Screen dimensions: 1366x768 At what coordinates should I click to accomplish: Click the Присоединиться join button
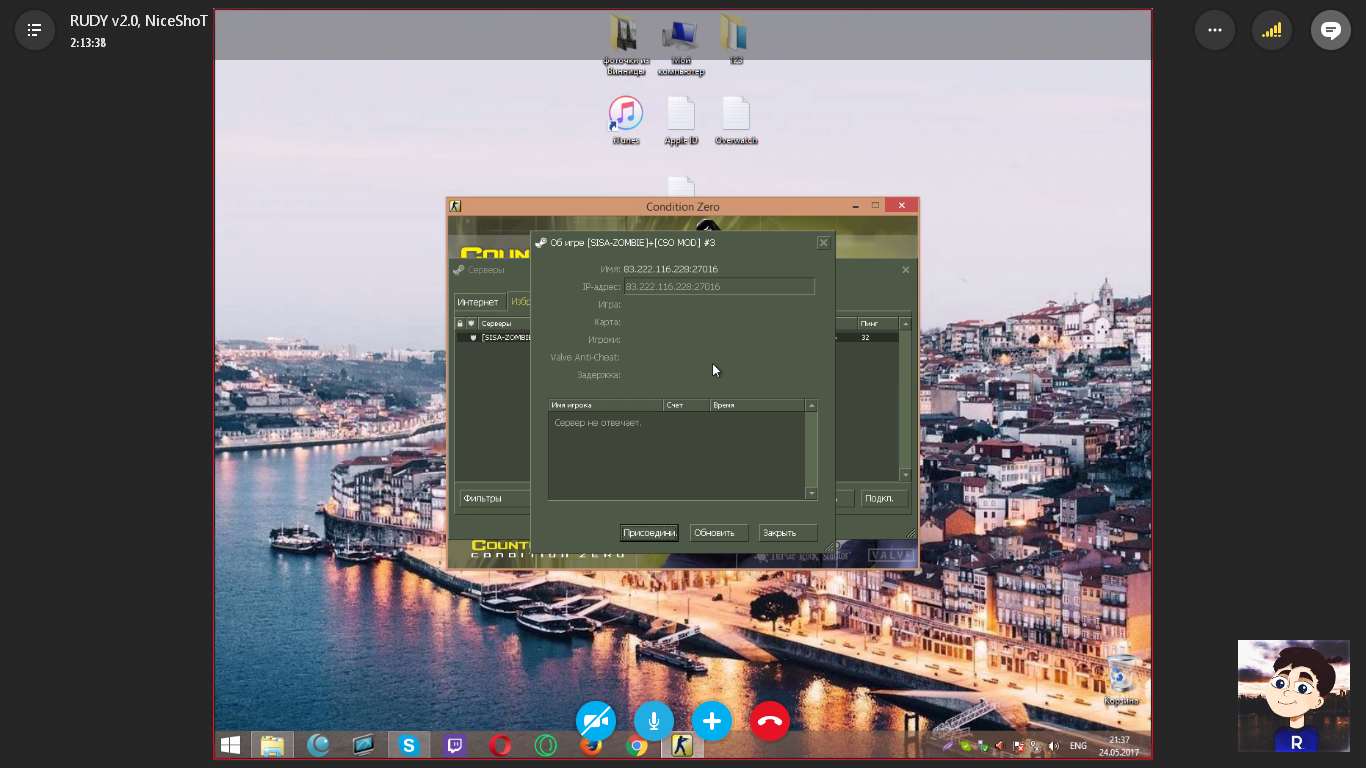click(x=649, y=533)
